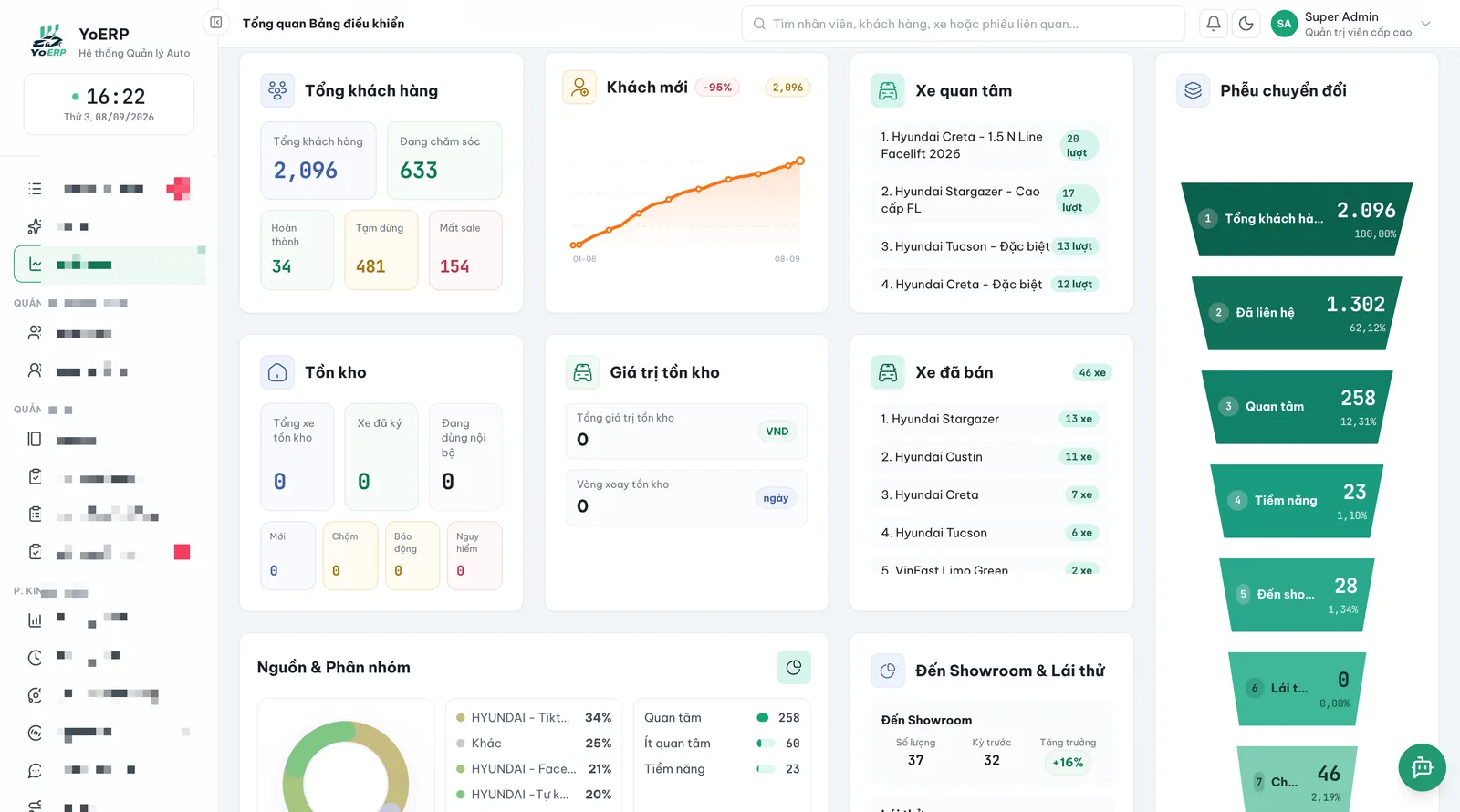Click the Xe quan tâm car icon
The height and width of the screenshot is (812, 1460).
888,90
